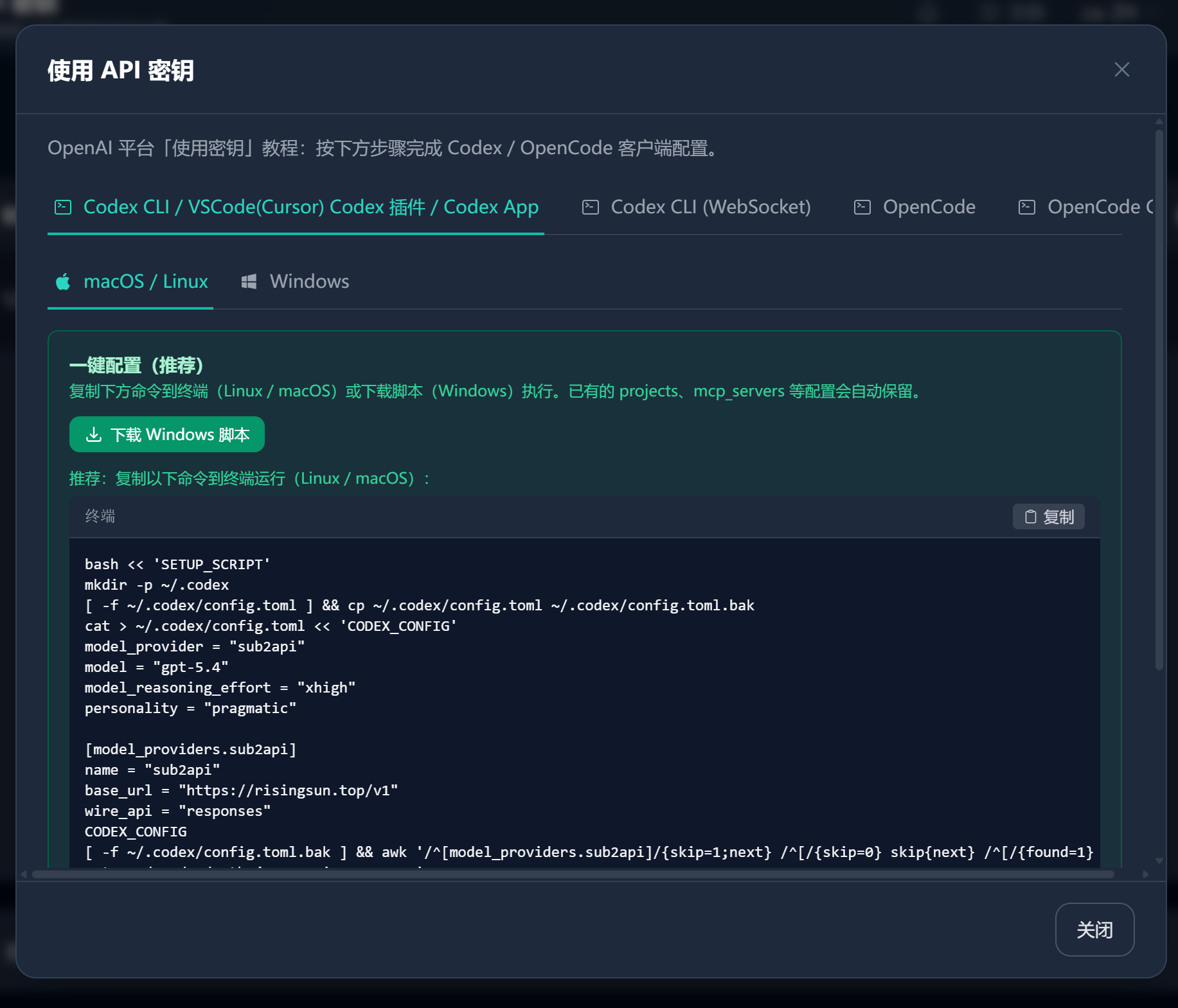Viewport: 1178px width, 1008px height.
Task: Click the dialog's vertical scrollbar thumb
Action: [1159, 398]
